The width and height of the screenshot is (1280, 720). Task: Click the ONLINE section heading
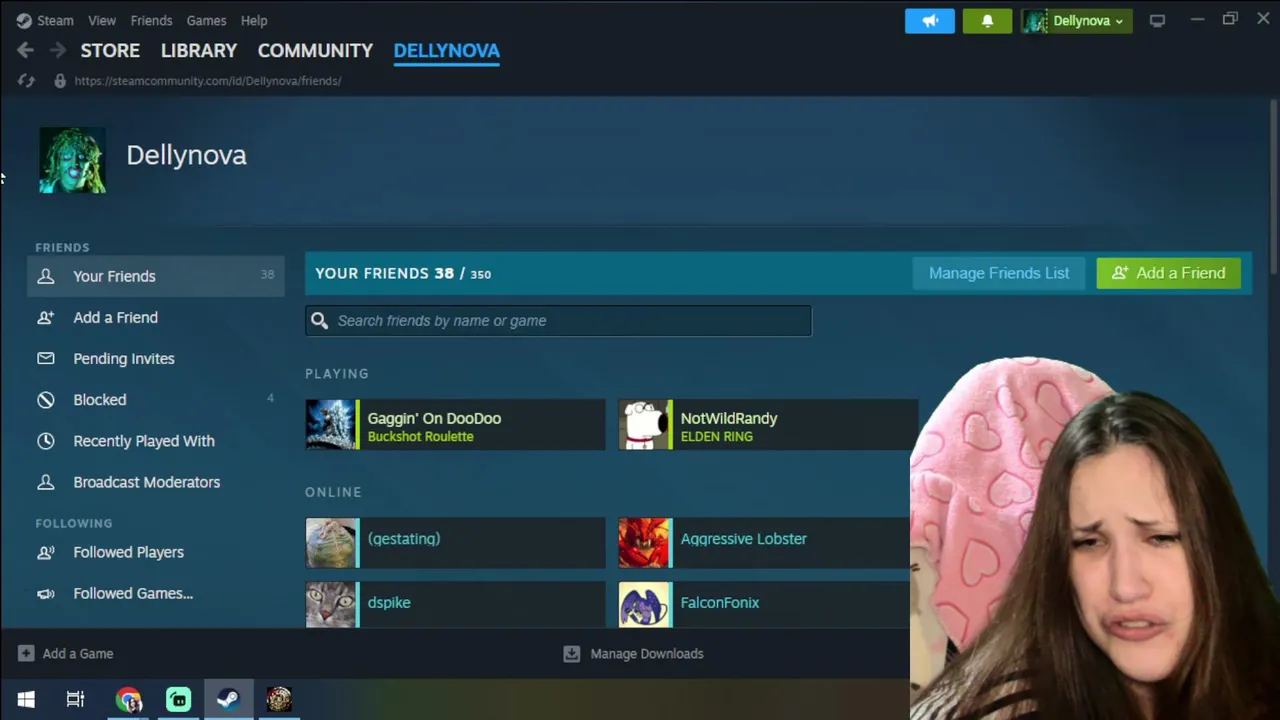click(333, 492)
